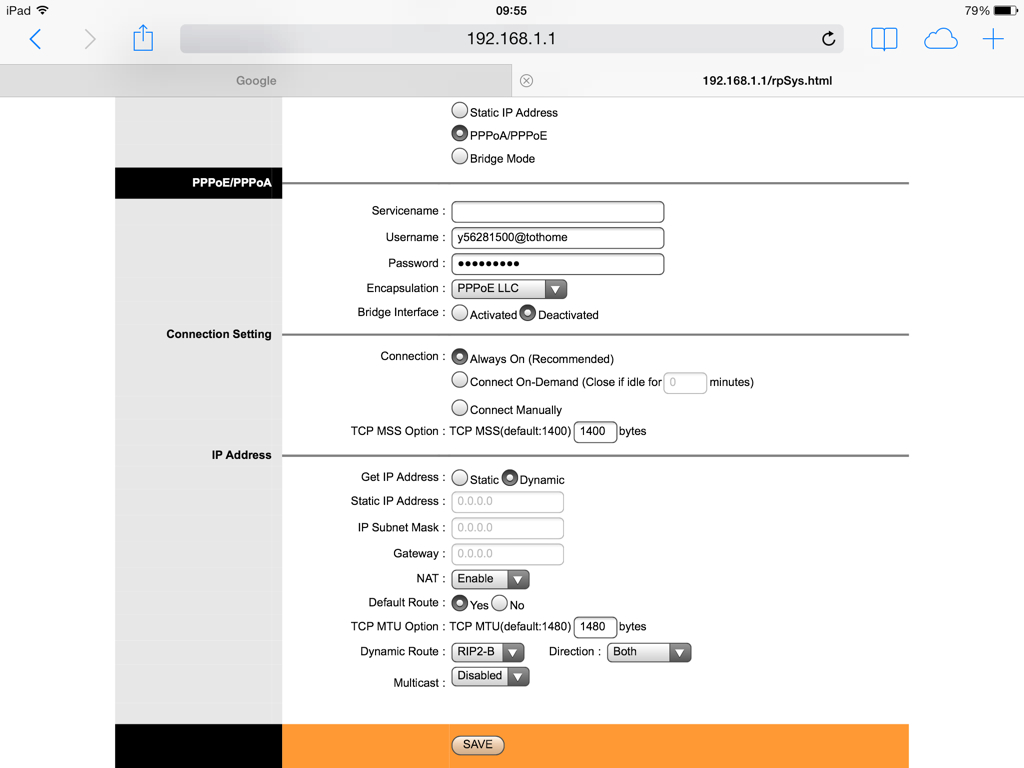
Task: Open the Direction Both dropdown
Action: tap(649, 652)
